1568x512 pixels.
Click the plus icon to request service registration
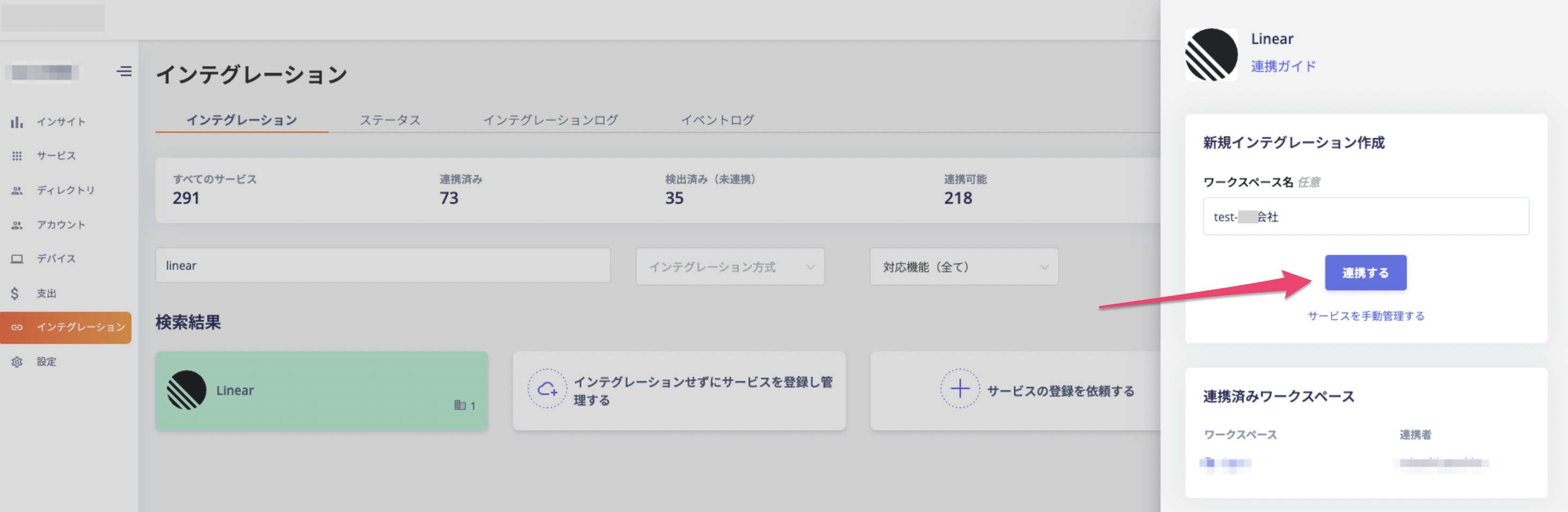[x=959, y=388]
